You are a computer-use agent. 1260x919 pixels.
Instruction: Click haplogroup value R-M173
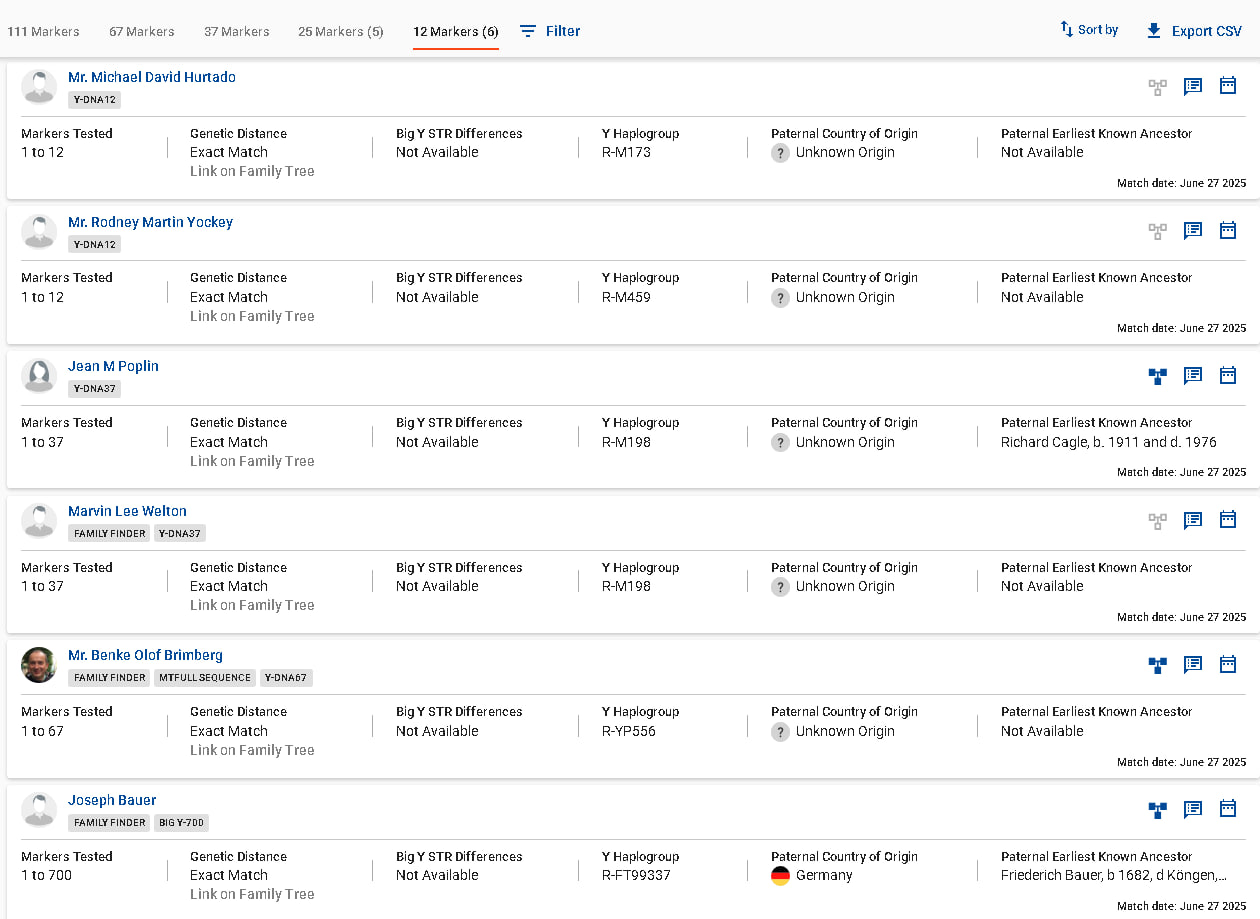[626, 152]
